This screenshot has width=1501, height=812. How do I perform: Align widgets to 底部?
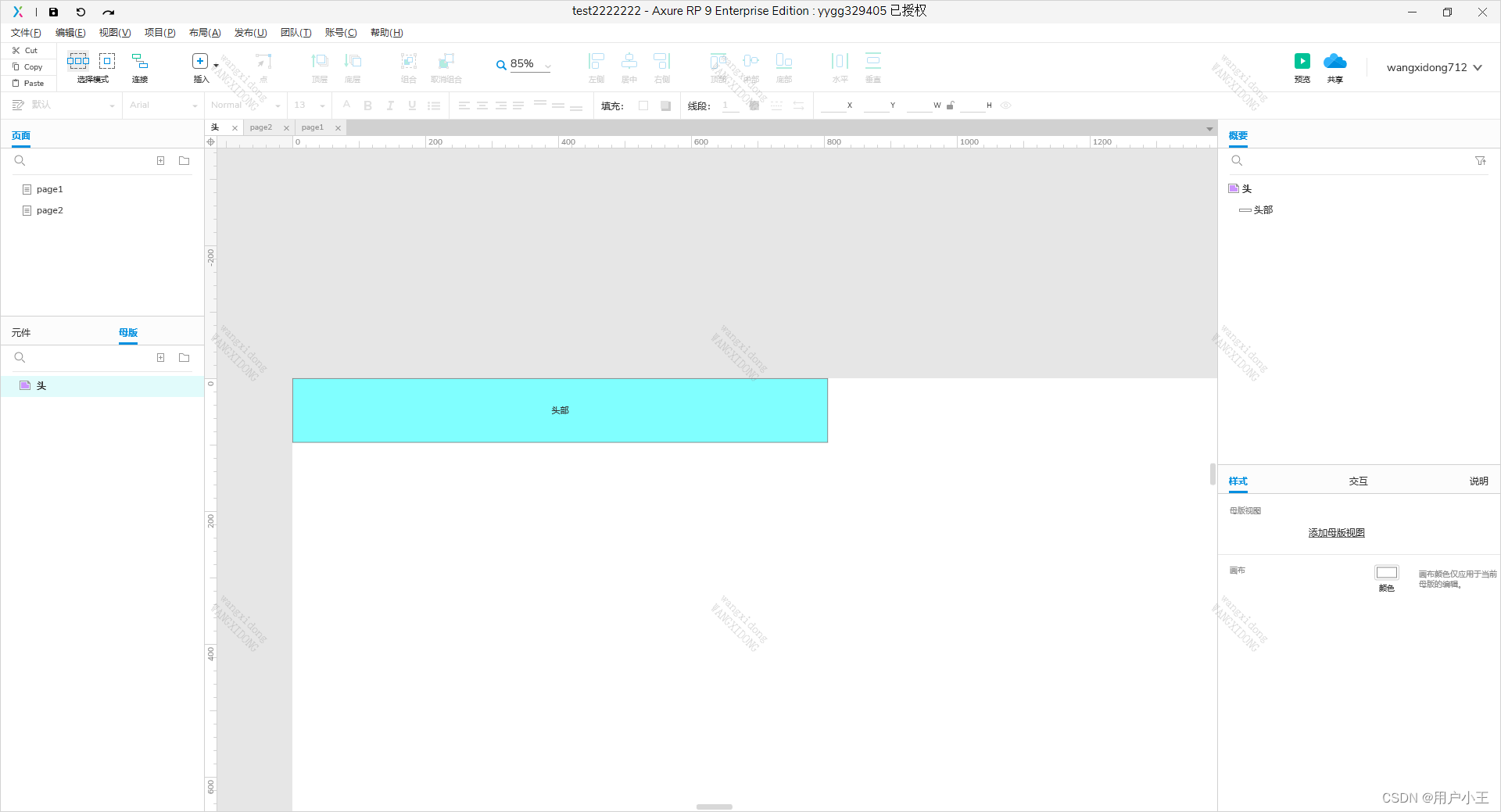[x=784, y=67]
